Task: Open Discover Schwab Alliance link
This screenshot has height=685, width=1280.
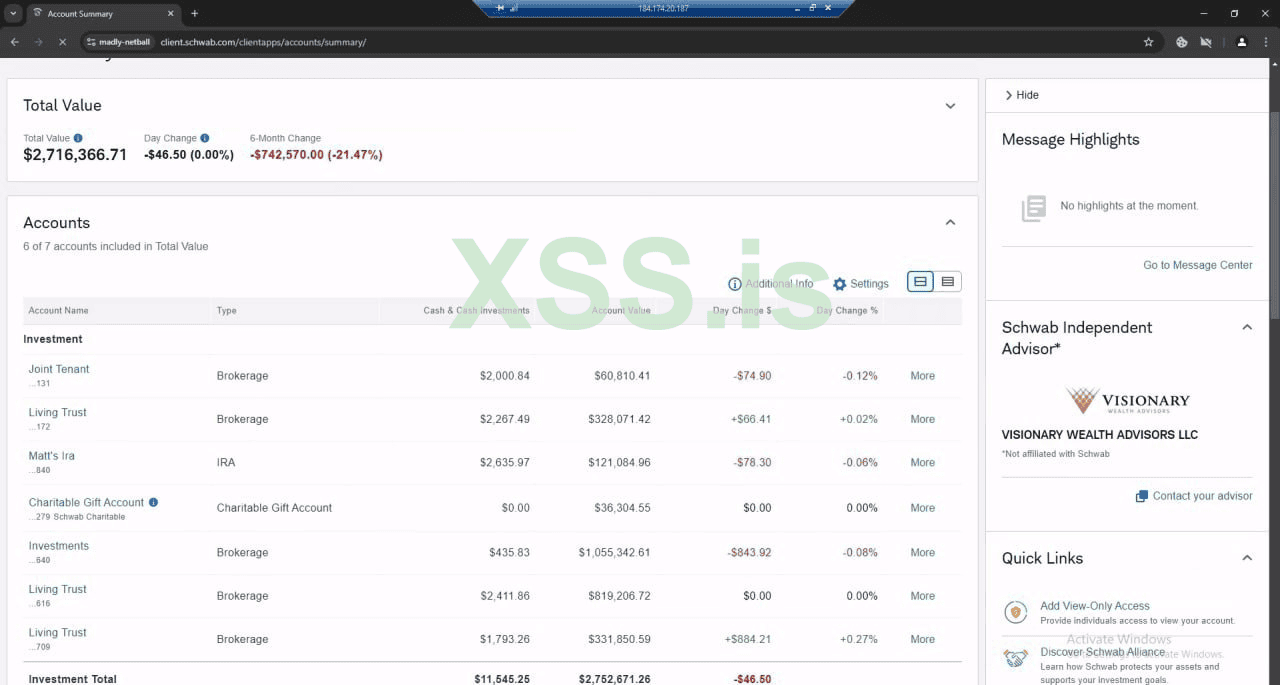Action: click(1102, 652)
